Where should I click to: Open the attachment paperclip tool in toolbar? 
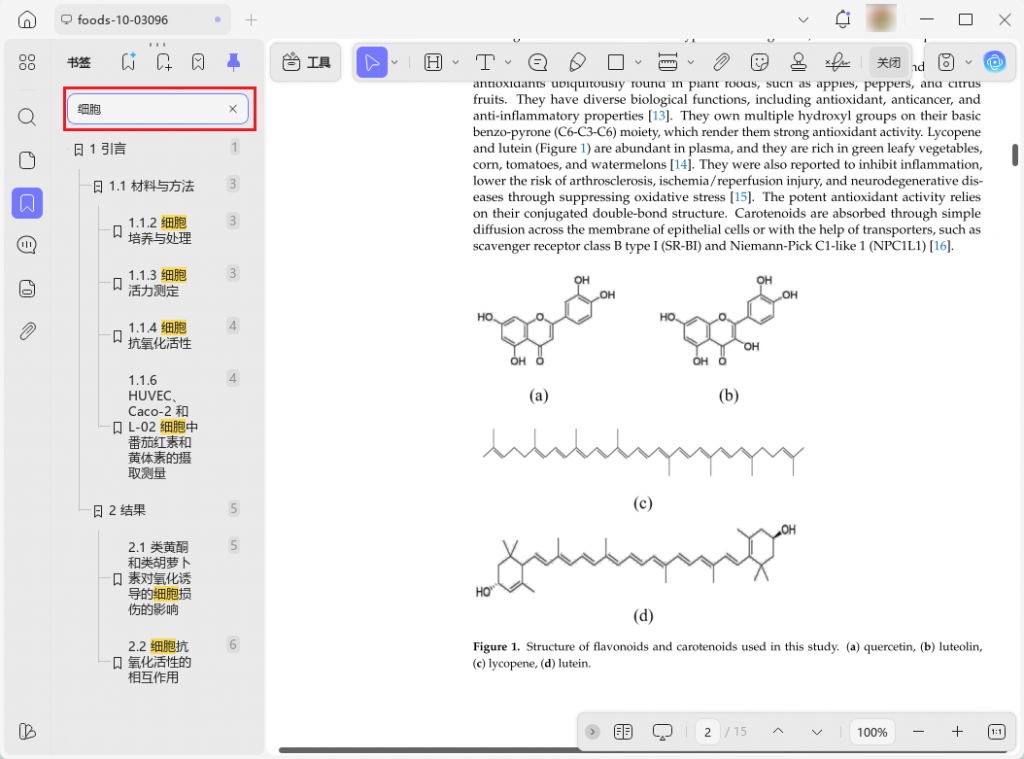[721, 62]
